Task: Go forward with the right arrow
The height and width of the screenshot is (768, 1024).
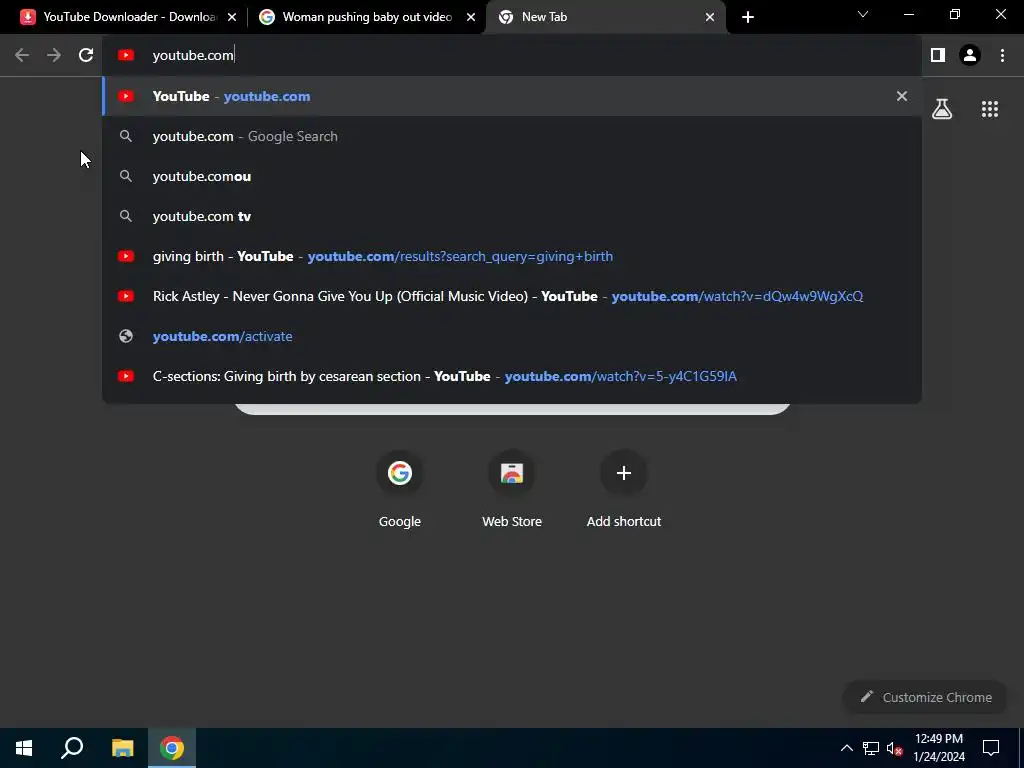Action: click(54, 56)
